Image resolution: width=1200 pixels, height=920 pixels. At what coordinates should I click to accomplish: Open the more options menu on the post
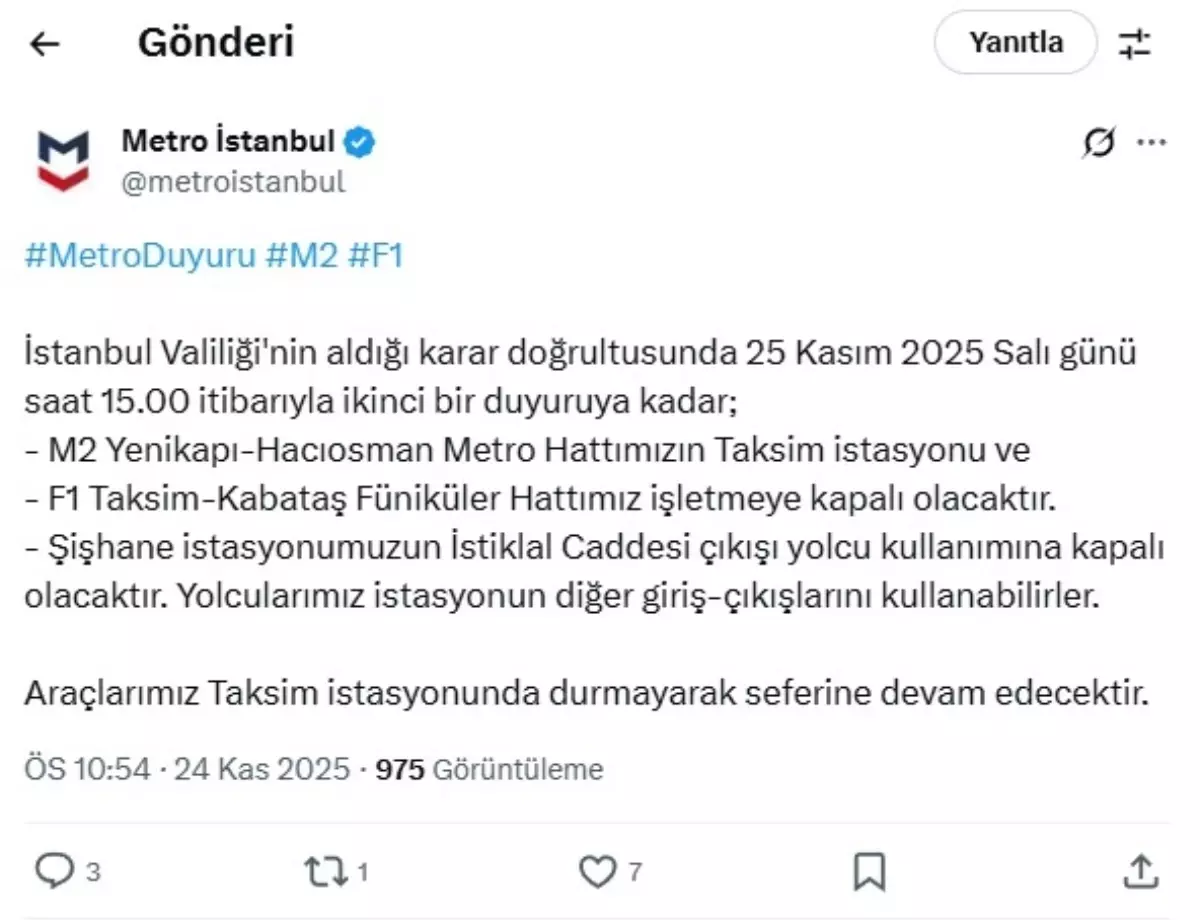[x=1152, y=142]
